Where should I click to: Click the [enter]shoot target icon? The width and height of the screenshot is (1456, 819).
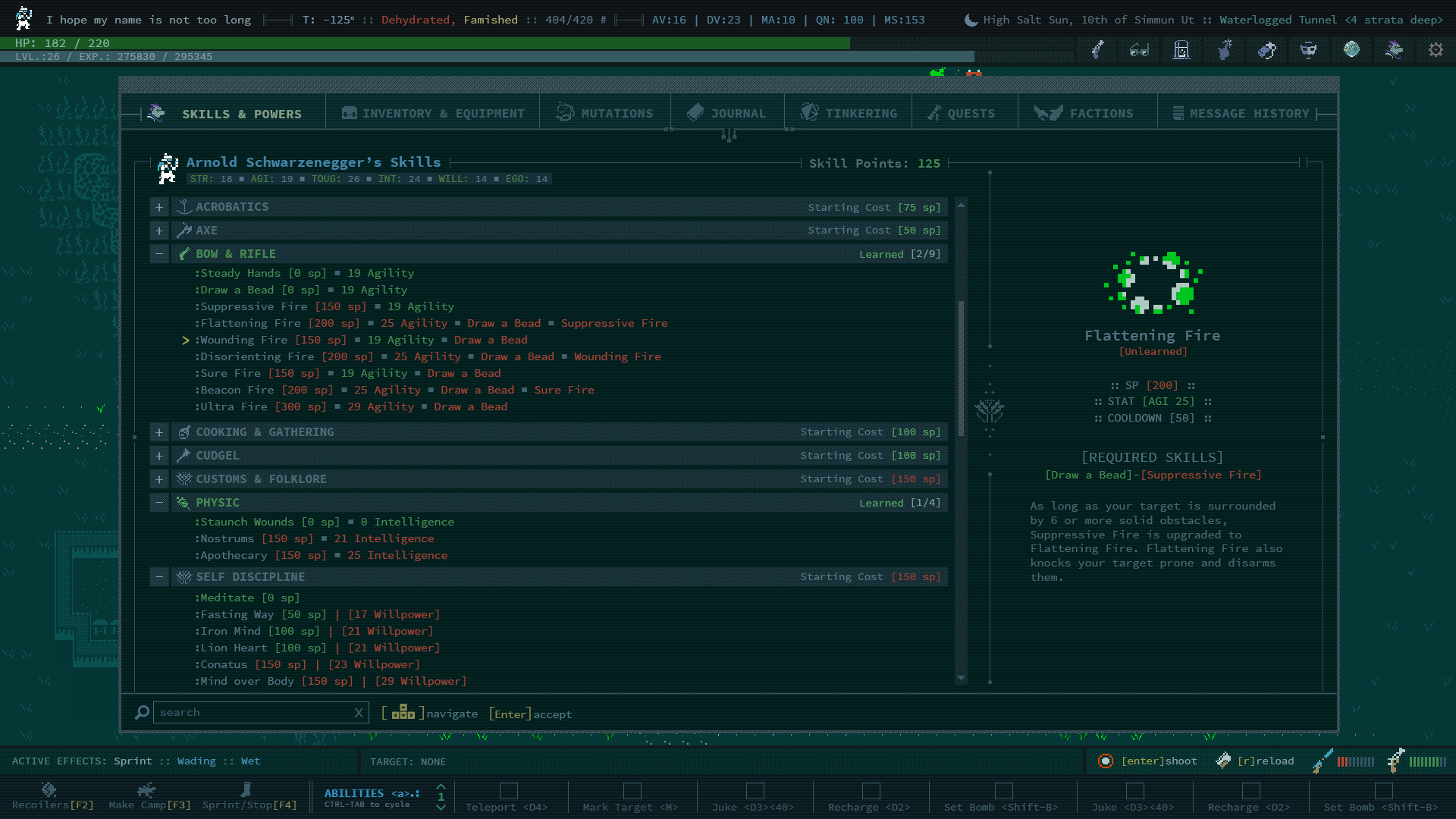click(1106, 761)
